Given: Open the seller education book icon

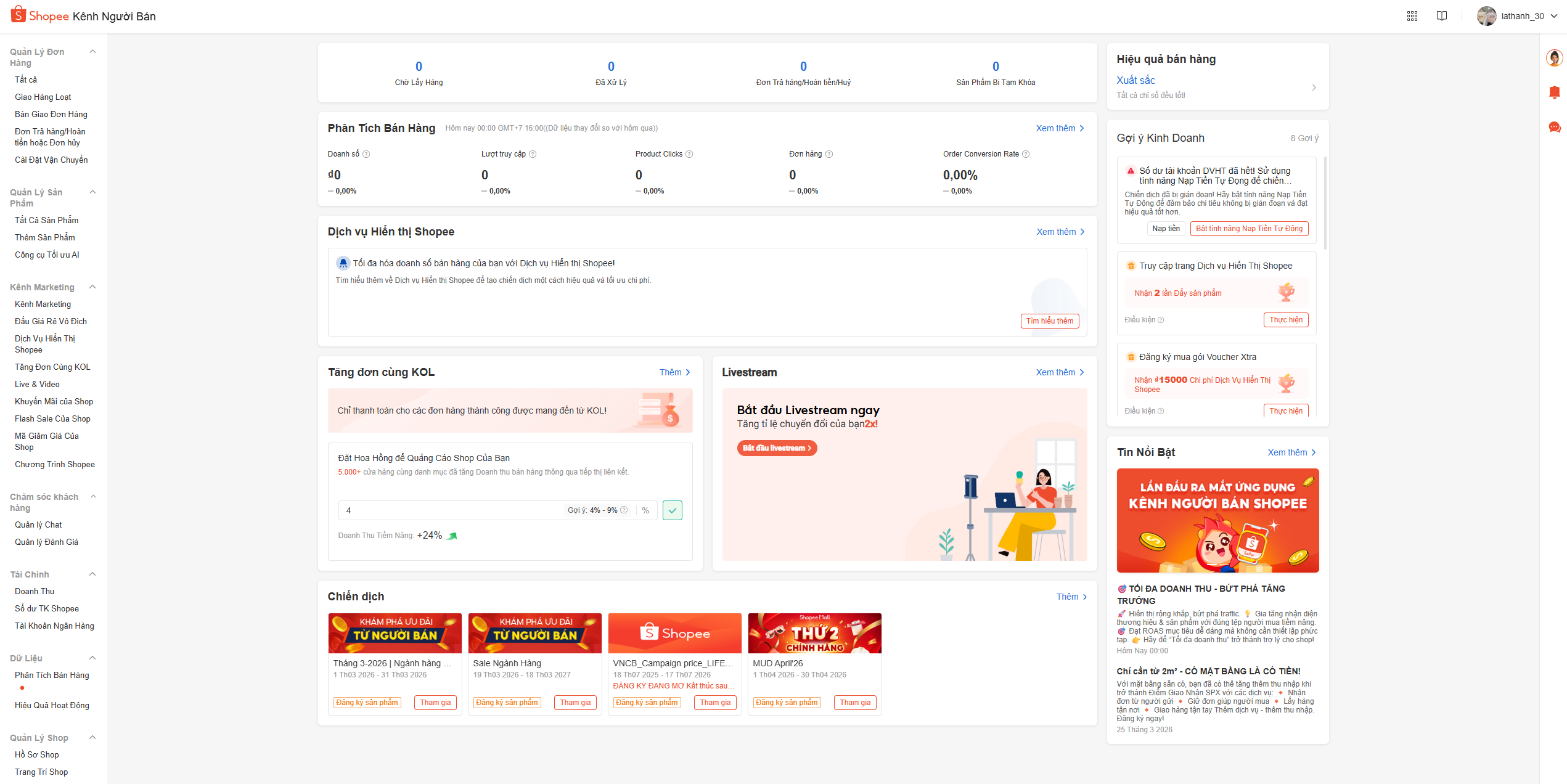Looking at the screenshot, I should click(x=1441, y=16).
